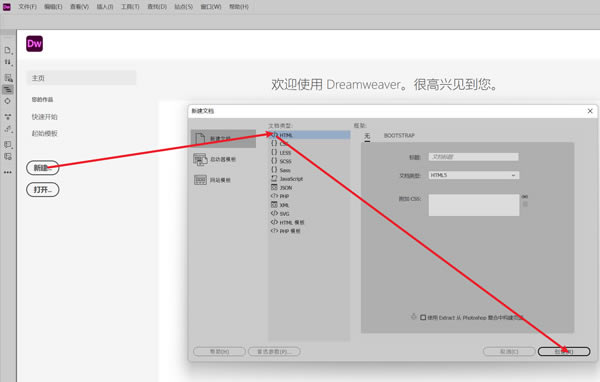The image size is (600, 382).
Task: Select 主页 in the start page sidebar
Action: (x=82, y=78)
